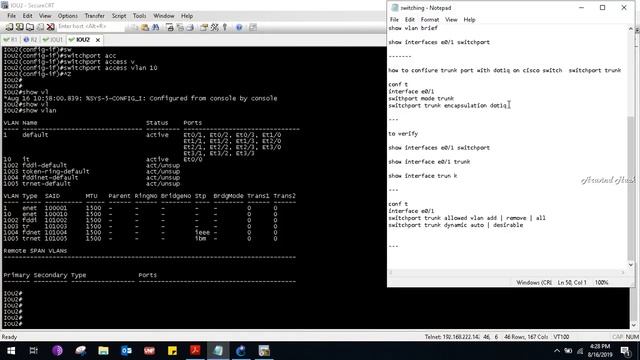Click the last grey toolbar icon in SecureCRT

tap(253, 27)
